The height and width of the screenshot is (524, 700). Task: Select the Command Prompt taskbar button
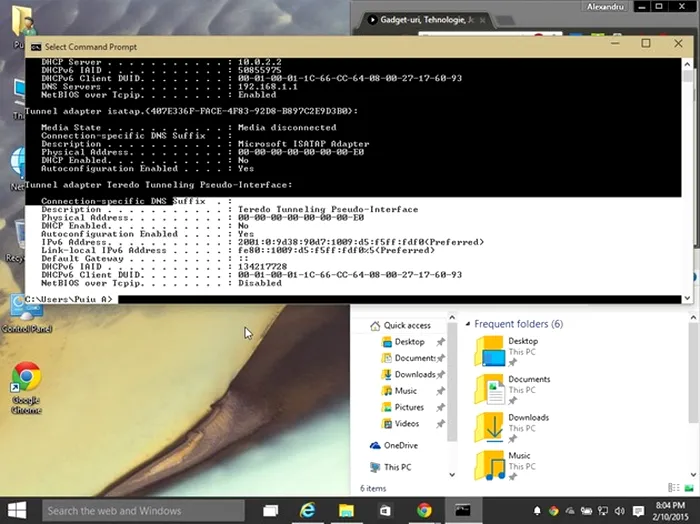462,510
